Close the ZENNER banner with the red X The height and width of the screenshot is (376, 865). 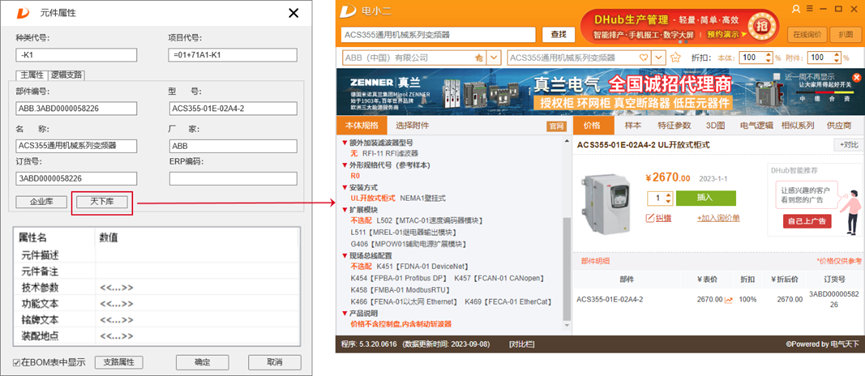click(x=856, y=77)
